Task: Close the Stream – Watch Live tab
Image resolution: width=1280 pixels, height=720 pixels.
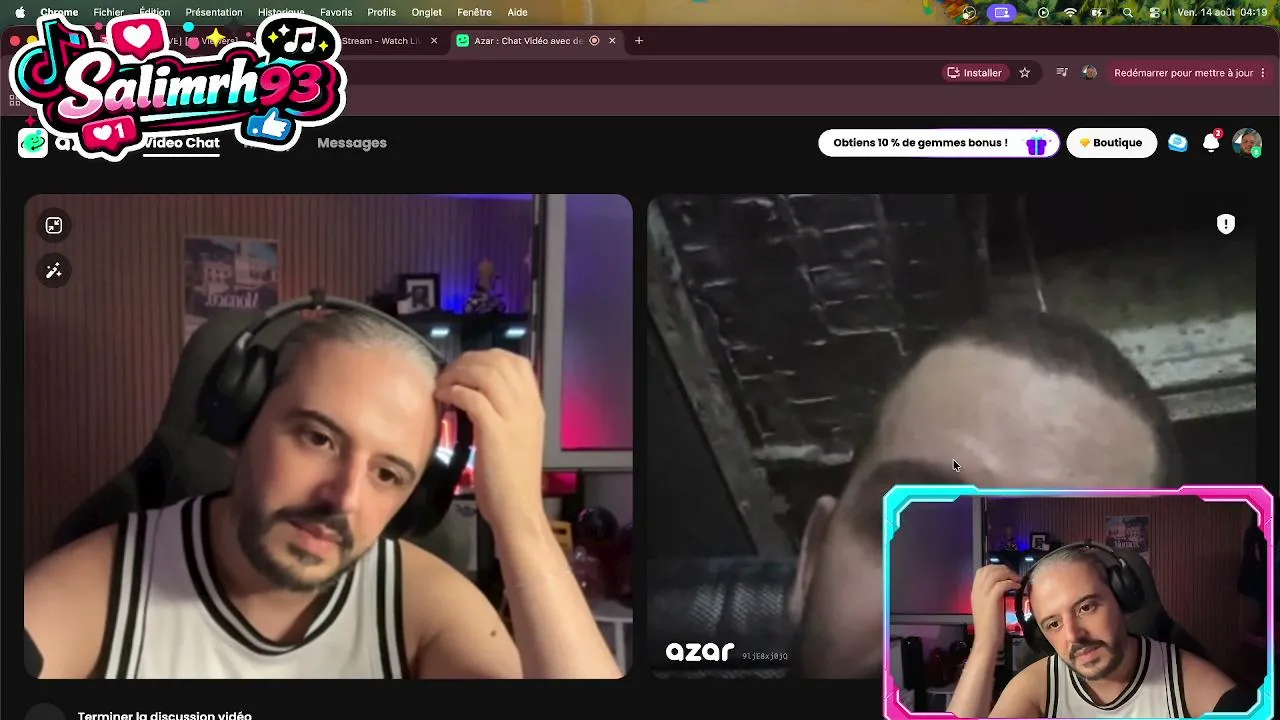Action: point(433,41)
